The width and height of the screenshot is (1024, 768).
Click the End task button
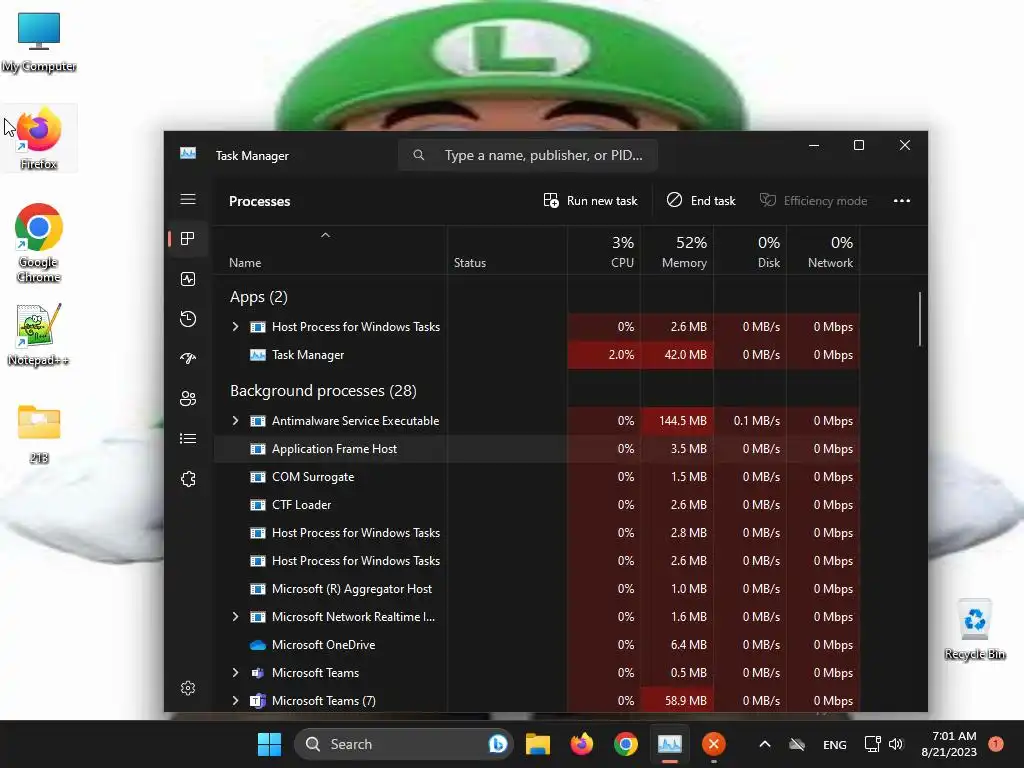tap(701, 200)
